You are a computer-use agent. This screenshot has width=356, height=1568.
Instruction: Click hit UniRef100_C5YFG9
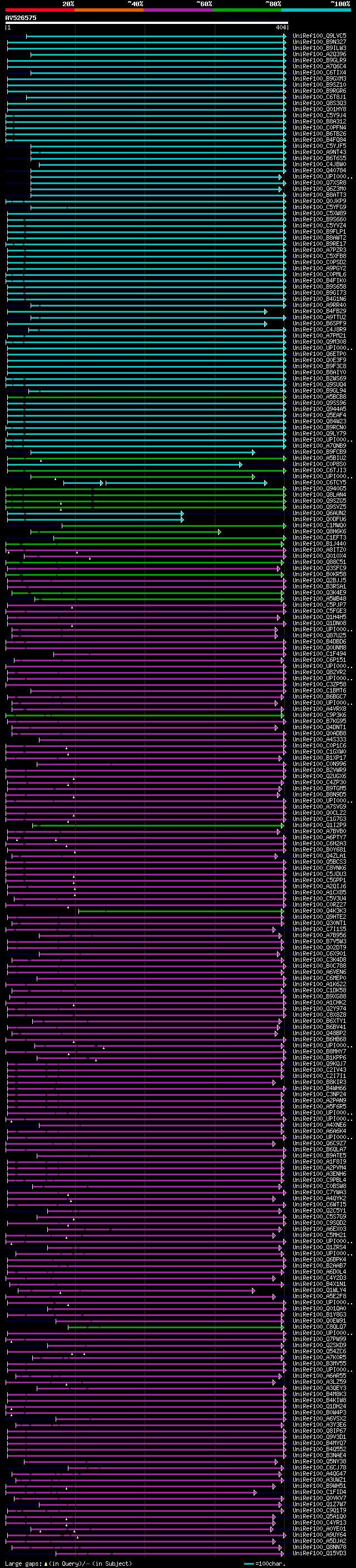(319, 207)
